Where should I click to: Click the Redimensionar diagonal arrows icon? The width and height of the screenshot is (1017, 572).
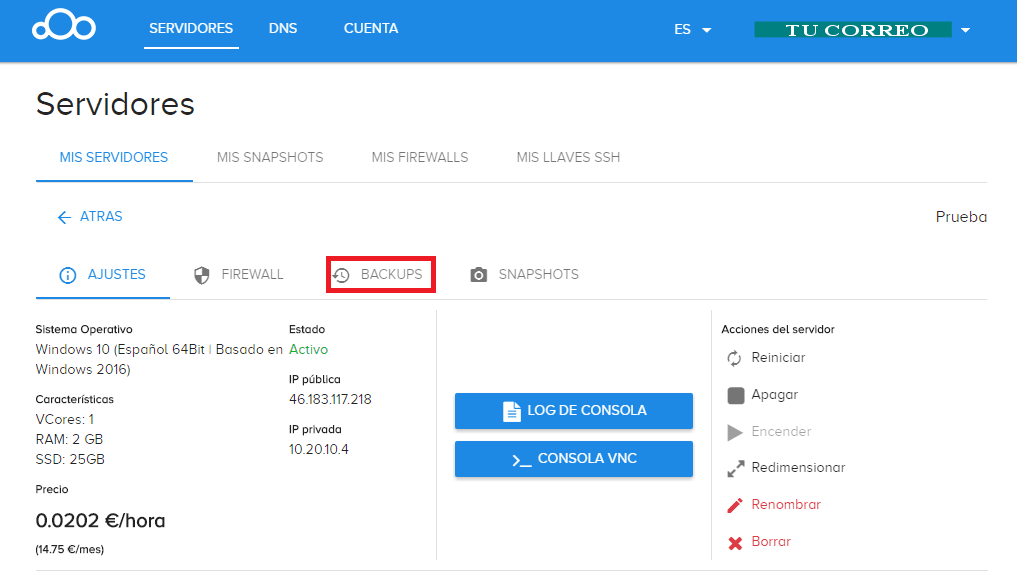(736, 468)
